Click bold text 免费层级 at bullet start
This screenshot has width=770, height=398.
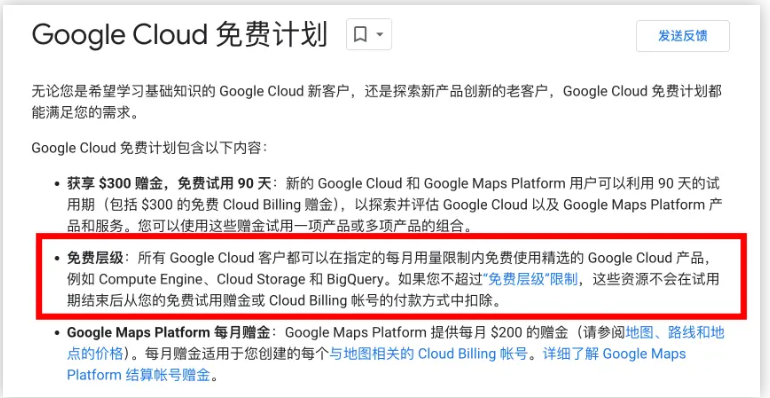click(95, 258)
